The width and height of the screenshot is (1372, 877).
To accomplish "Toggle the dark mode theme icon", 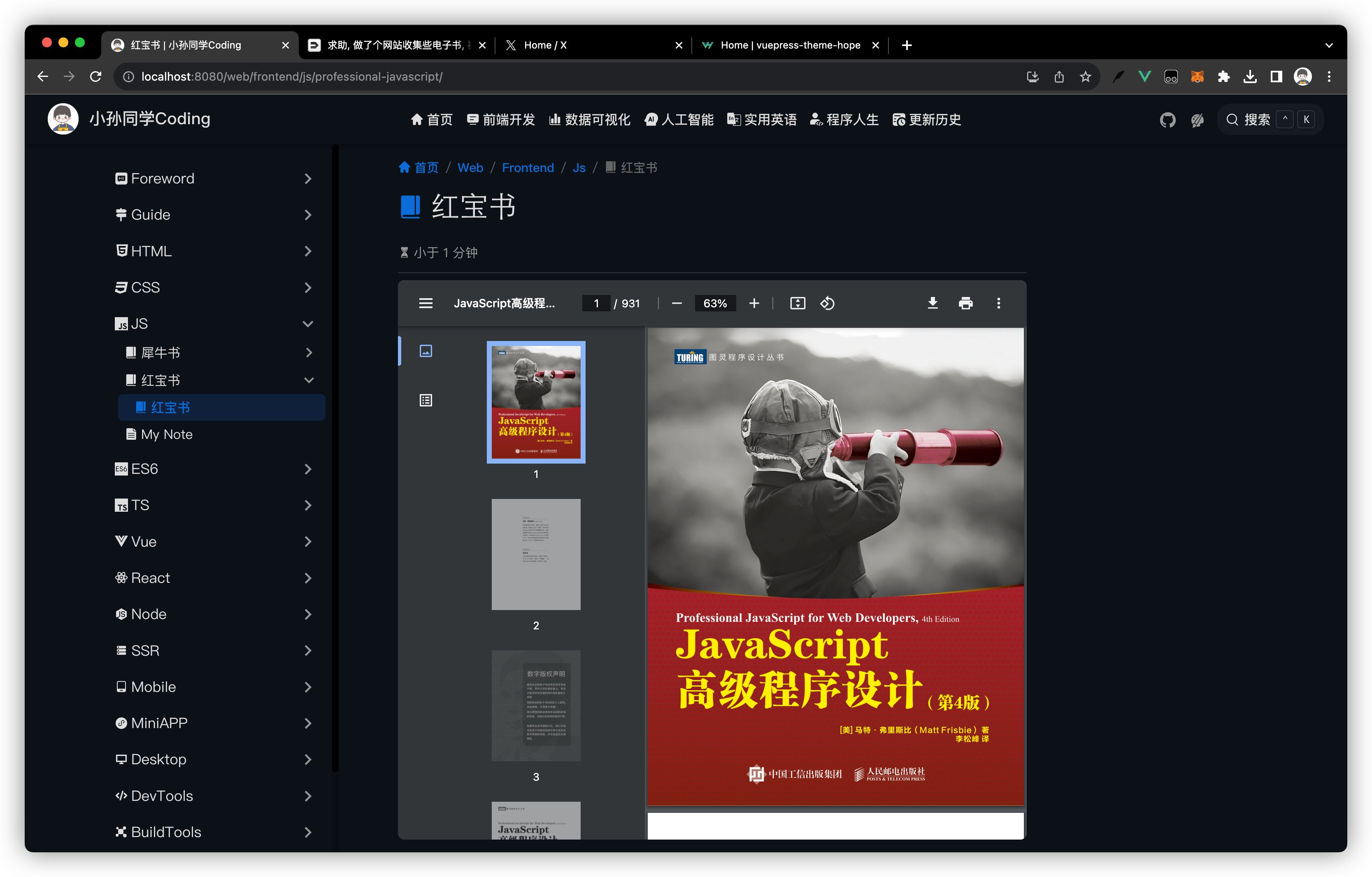I will (1197, 120).
